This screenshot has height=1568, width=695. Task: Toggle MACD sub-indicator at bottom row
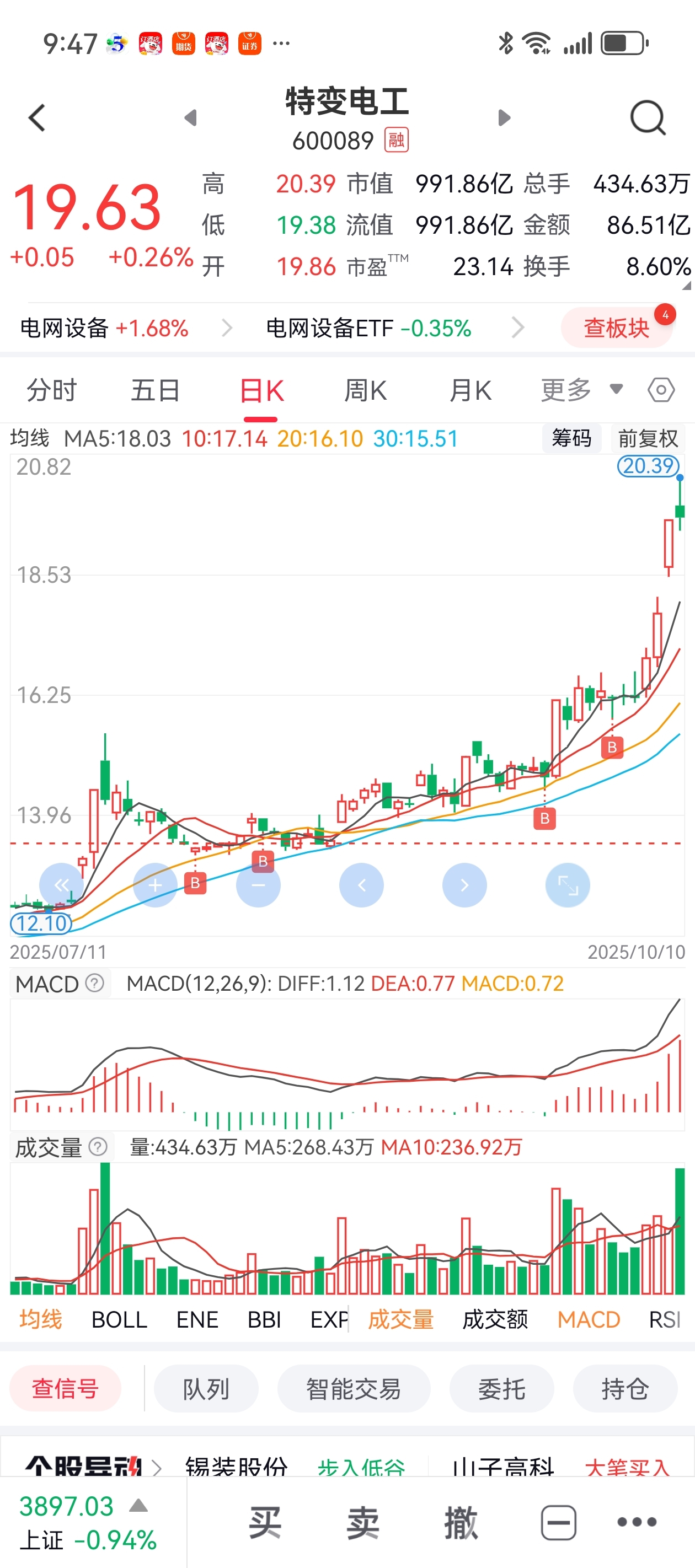pos(589,1320)
